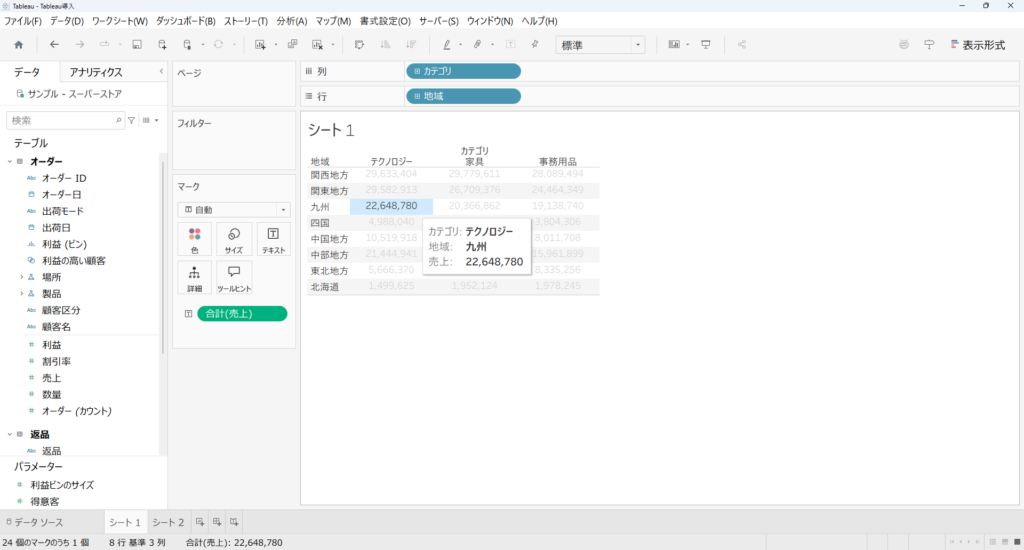The width and height of the screenshot is (1024, 550).
Task: Click the save icon in toolbar
Action: pyautogui.click(x=136, y=45)
